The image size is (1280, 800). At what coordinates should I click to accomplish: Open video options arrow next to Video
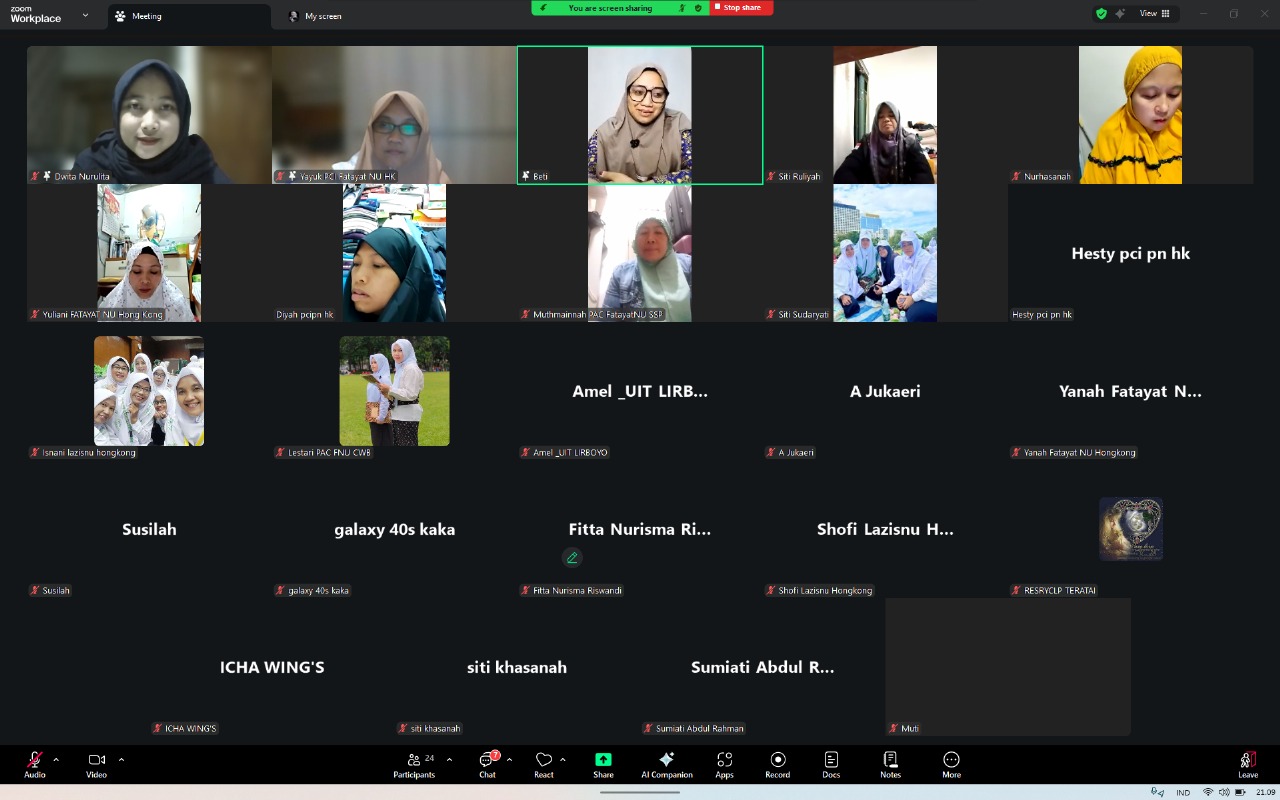click(121, 759)
